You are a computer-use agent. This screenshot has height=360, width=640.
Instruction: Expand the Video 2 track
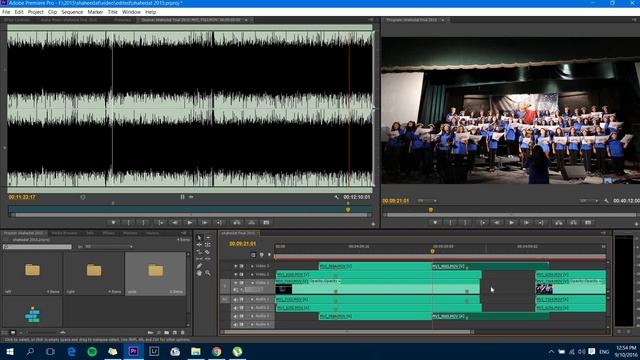pos(252,274)
